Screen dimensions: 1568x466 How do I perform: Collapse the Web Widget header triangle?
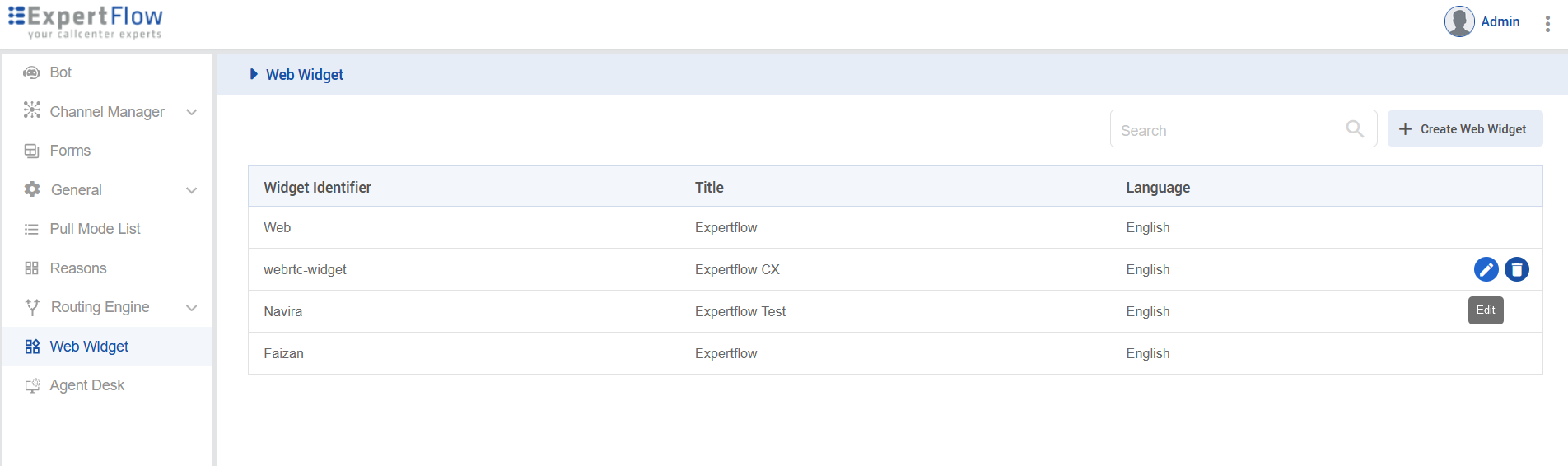(x=254, y=74)
